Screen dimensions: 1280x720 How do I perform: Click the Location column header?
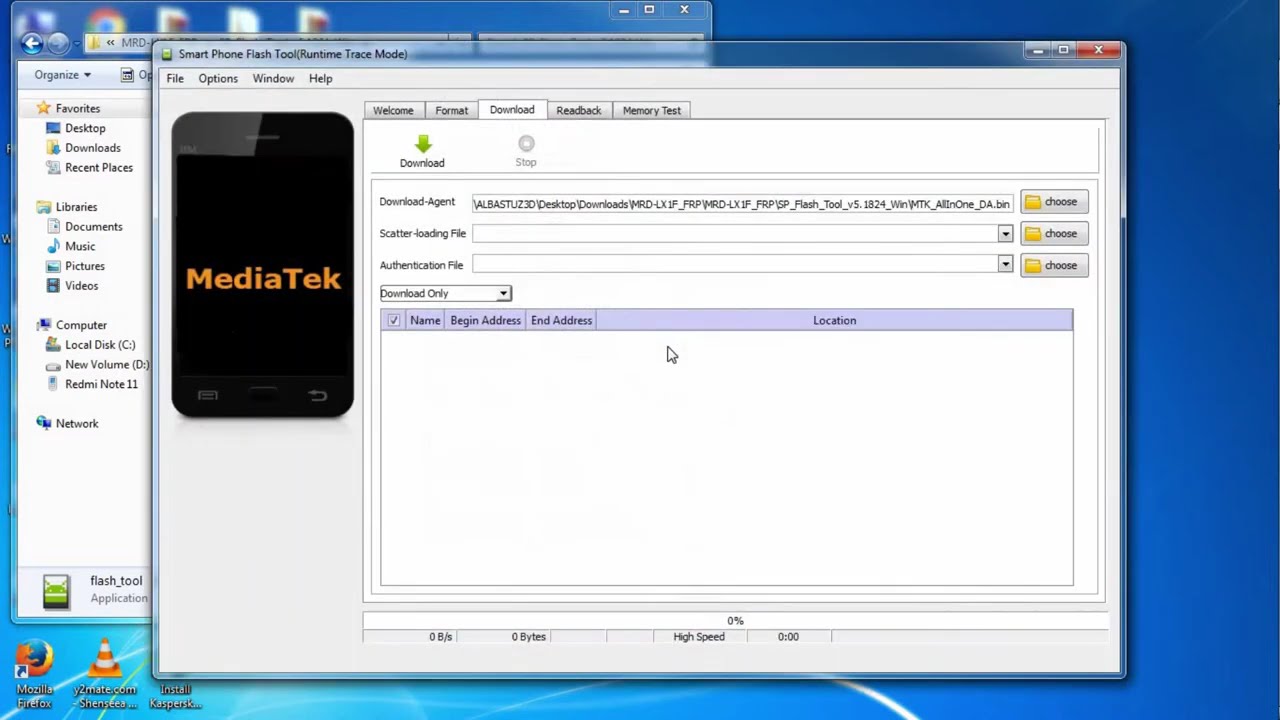click(834, 320)
